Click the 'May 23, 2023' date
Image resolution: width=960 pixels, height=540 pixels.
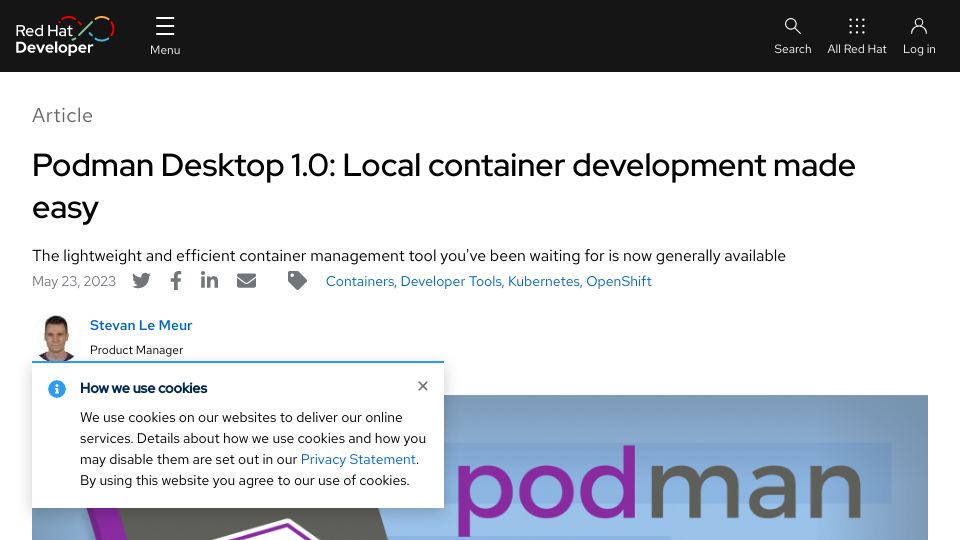(74, 281)
